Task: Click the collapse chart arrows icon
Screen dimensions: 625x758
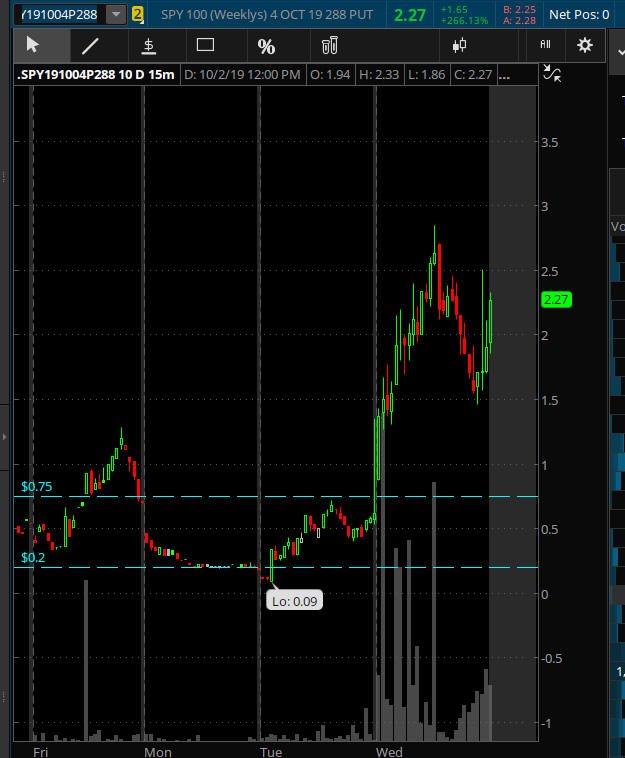Action: [552, 73]
